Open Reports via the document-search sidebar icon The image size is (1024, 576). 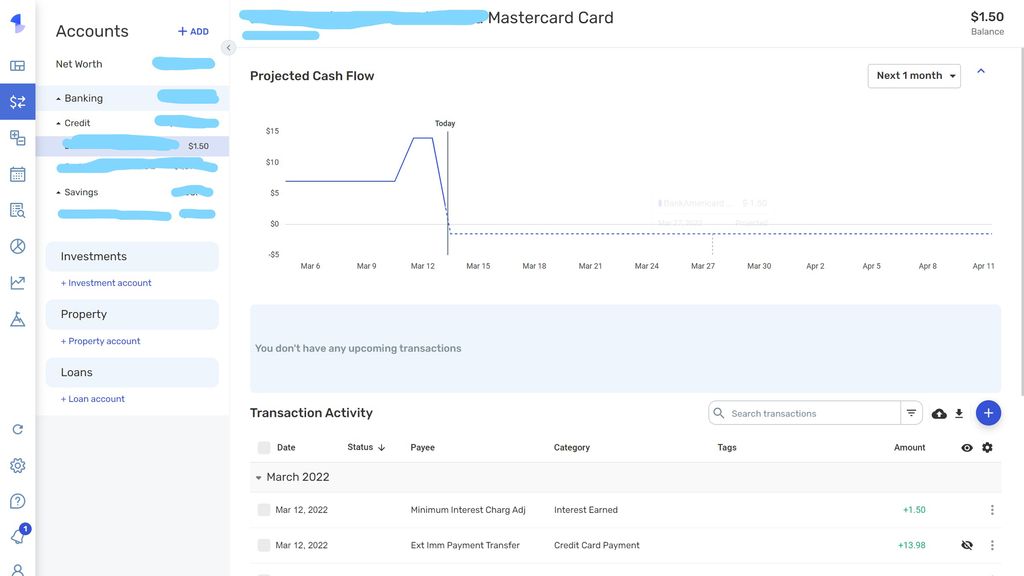coord(17,209)
